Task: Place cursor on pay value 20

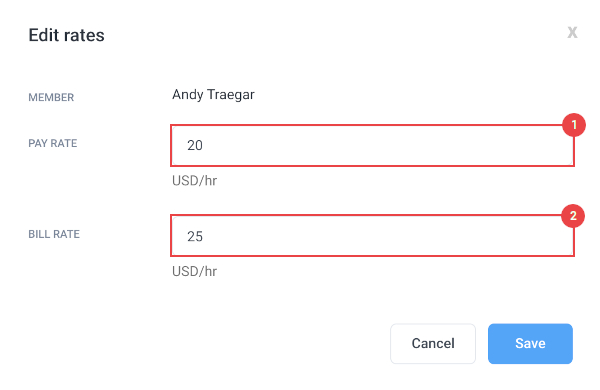Action: coord(195,145)
